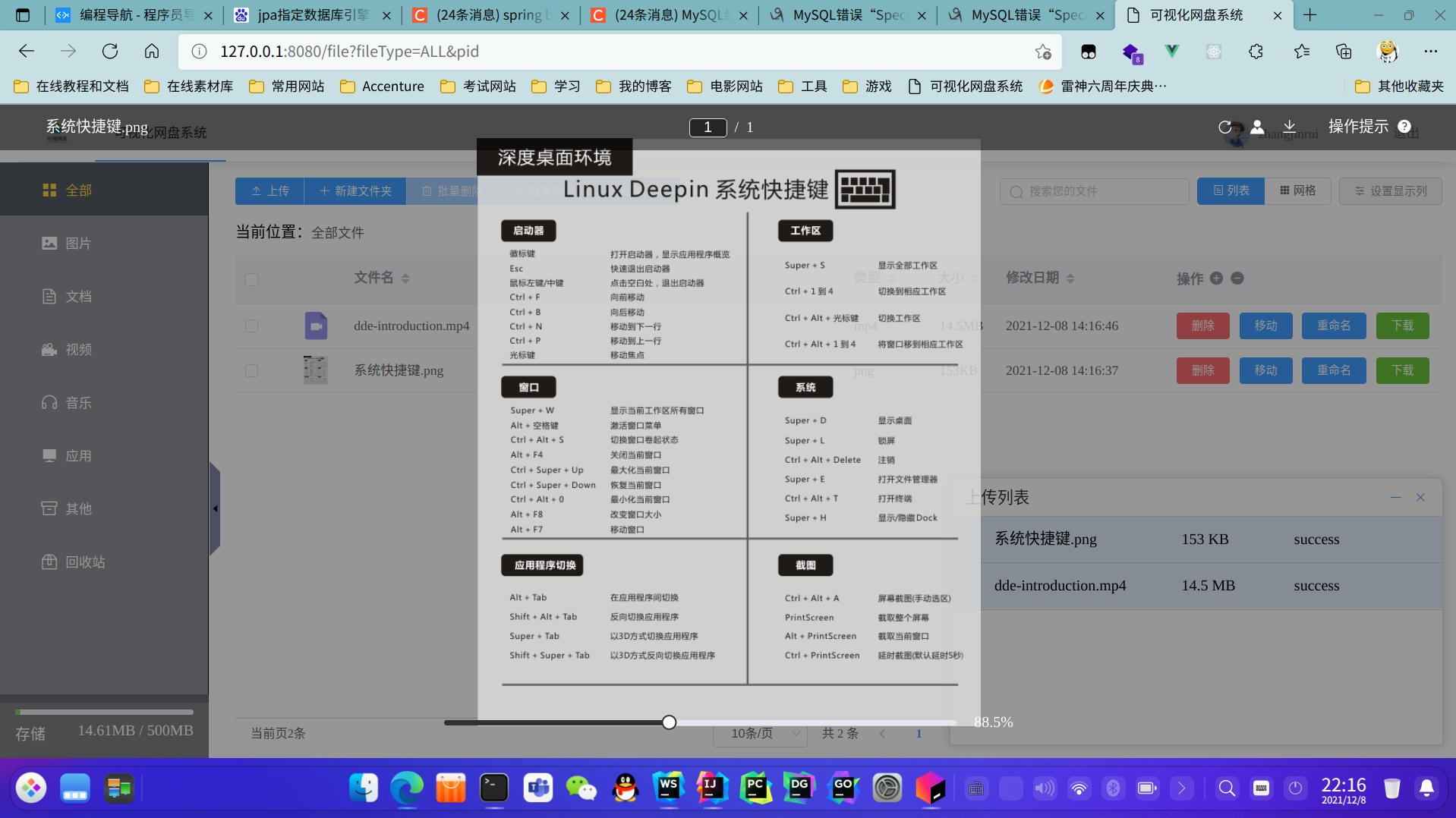This screenshot has width=1456, height=818.
Task: Open 设置显示列 column settings
Action: 1391,191
